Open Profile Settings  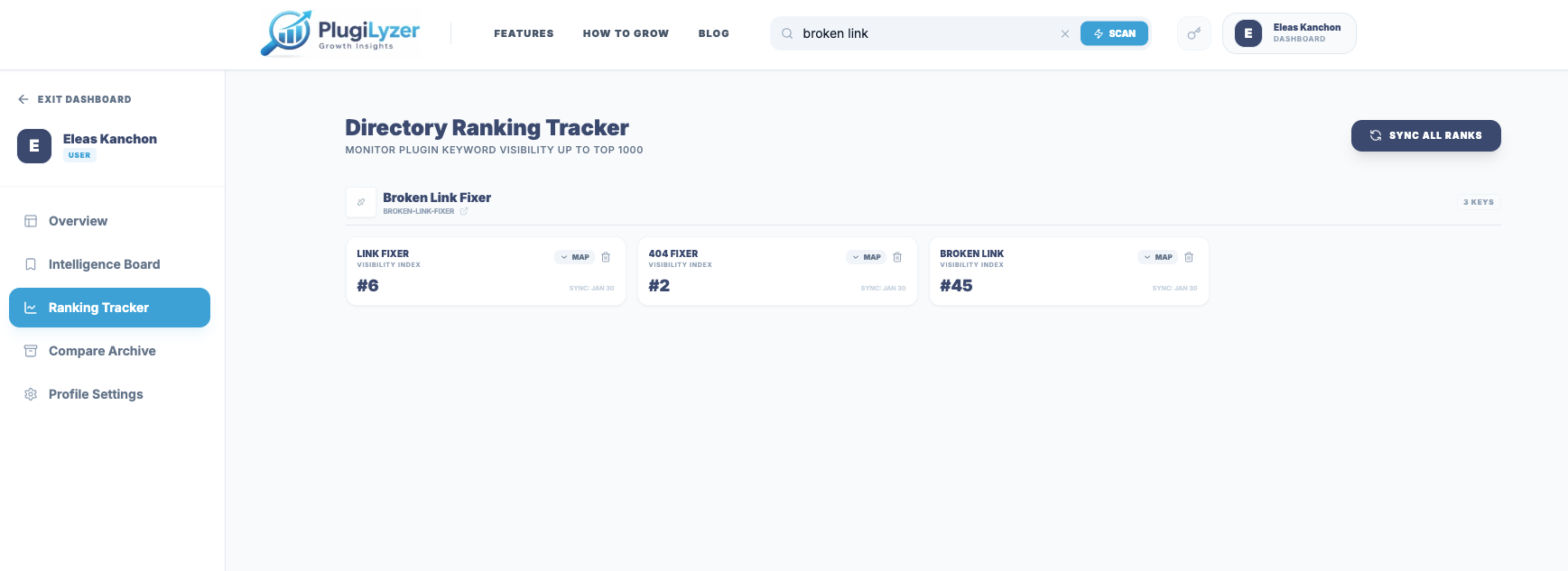[x=109, y=394]
